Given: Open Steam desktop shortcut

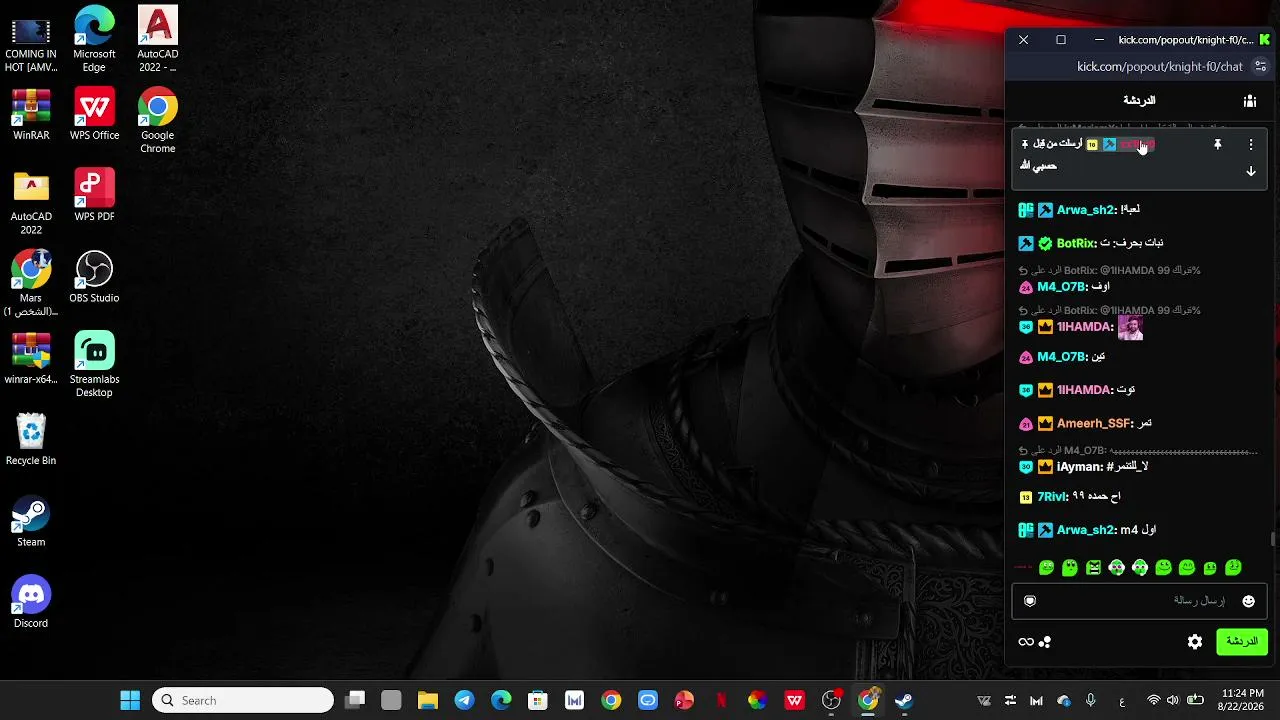Looking at the screenshot, I should [31, 521].
